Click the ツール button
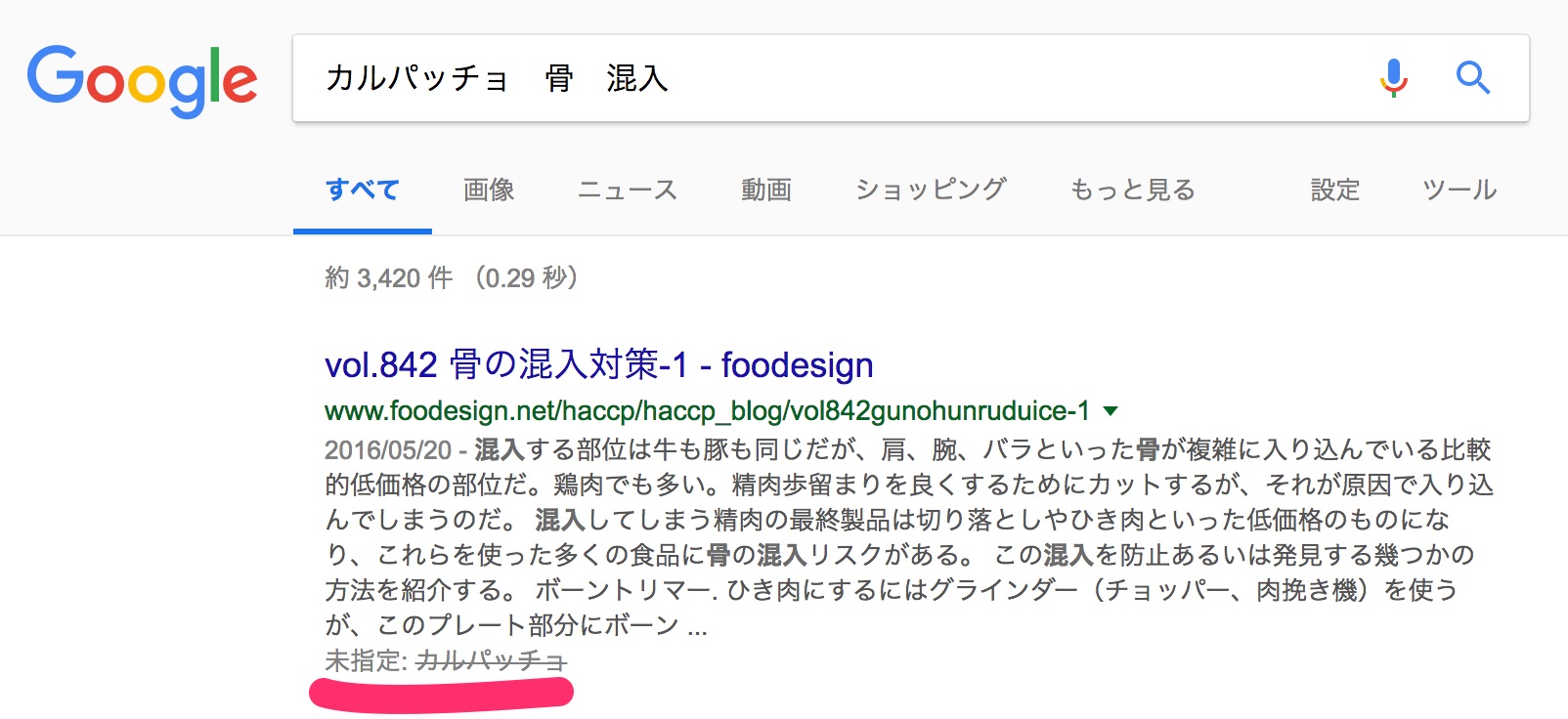The width and height of the screenshot is (1568, 719). 1459,190
